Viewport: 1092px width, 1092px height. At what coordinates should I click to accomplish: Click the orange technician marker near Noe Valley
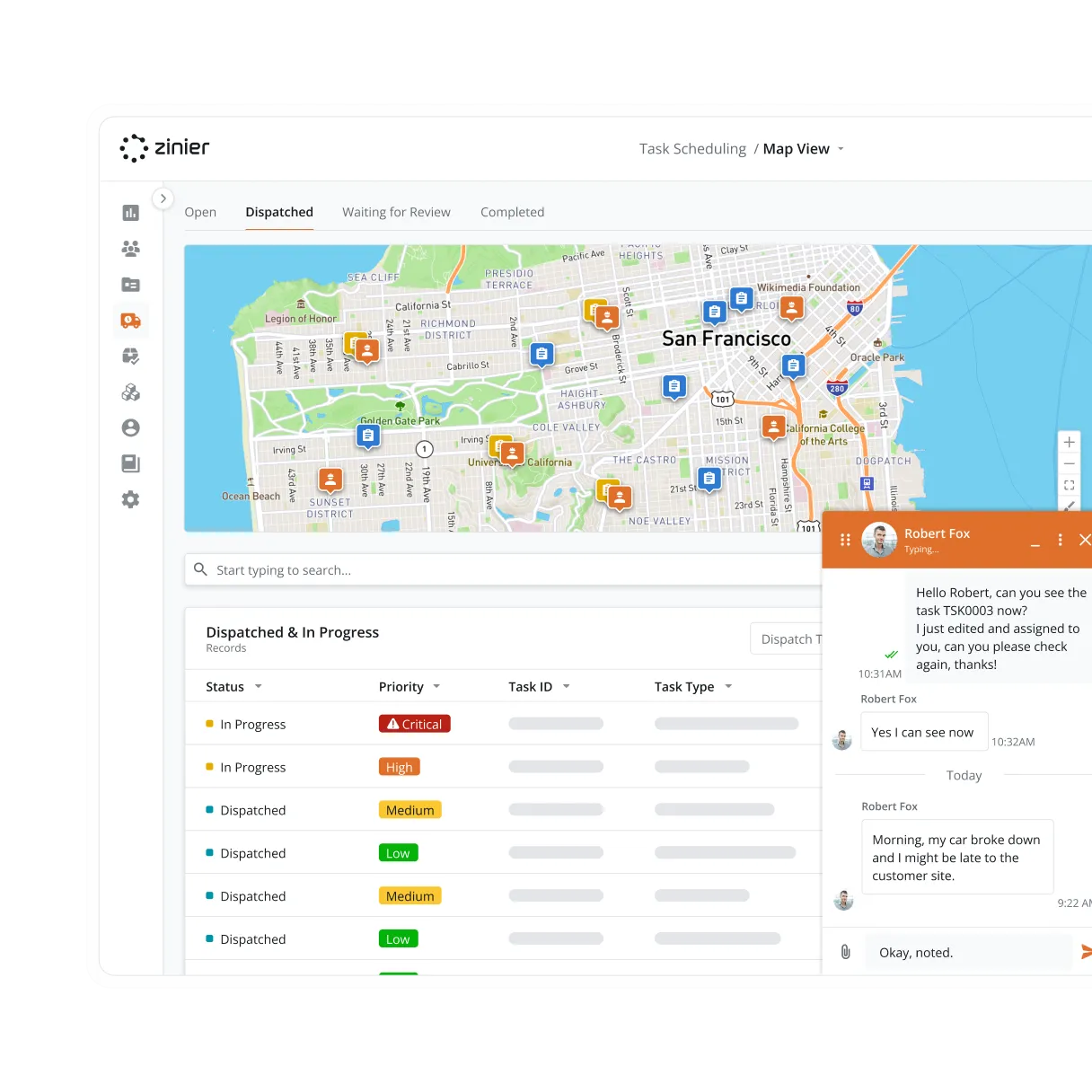pyautogui.click(x=620, y=497)
